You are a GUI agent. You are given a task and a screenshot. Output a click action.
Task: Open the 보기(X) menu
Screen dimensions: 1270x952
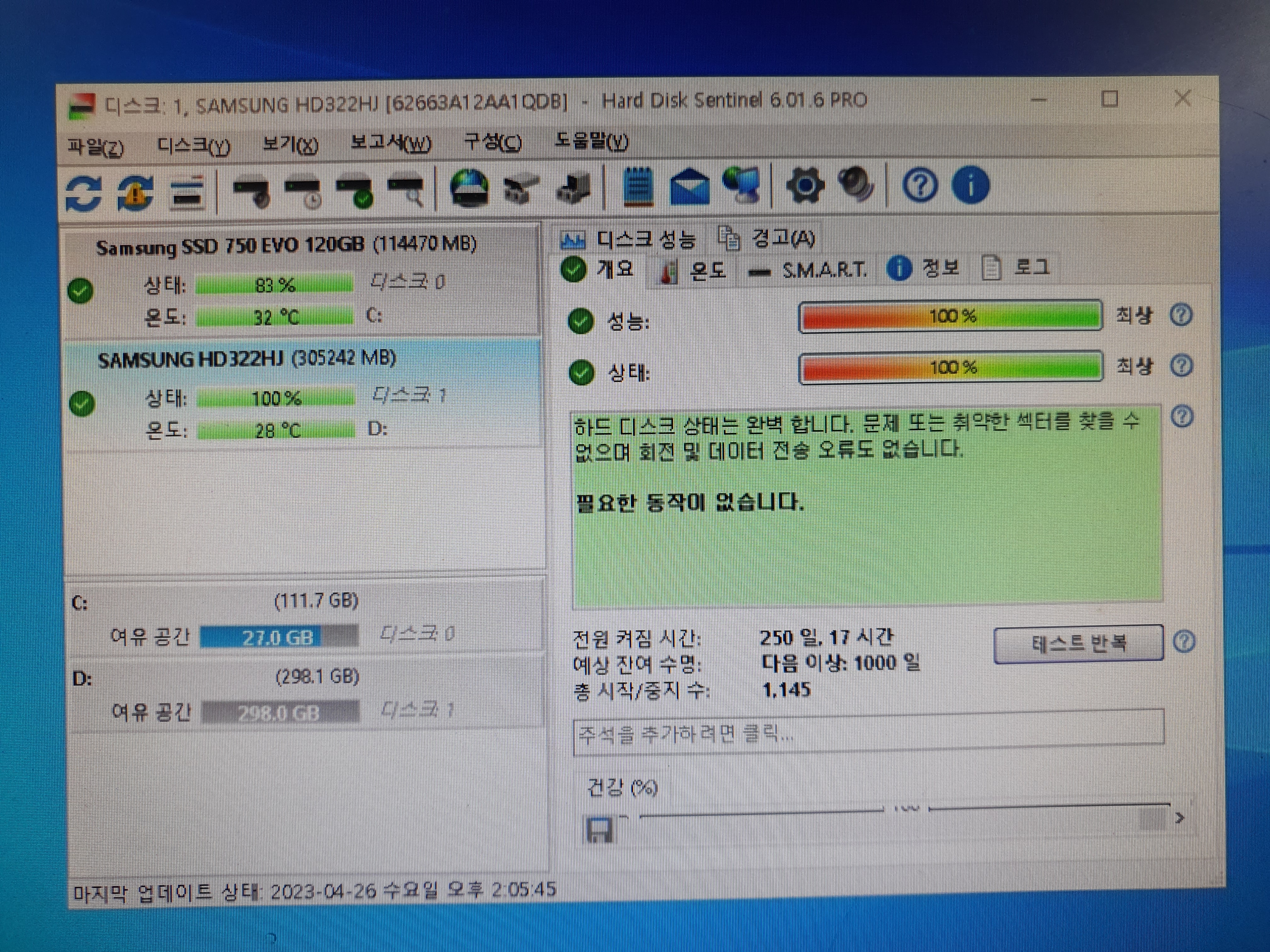pyautogui.click(x=290, y=144)
